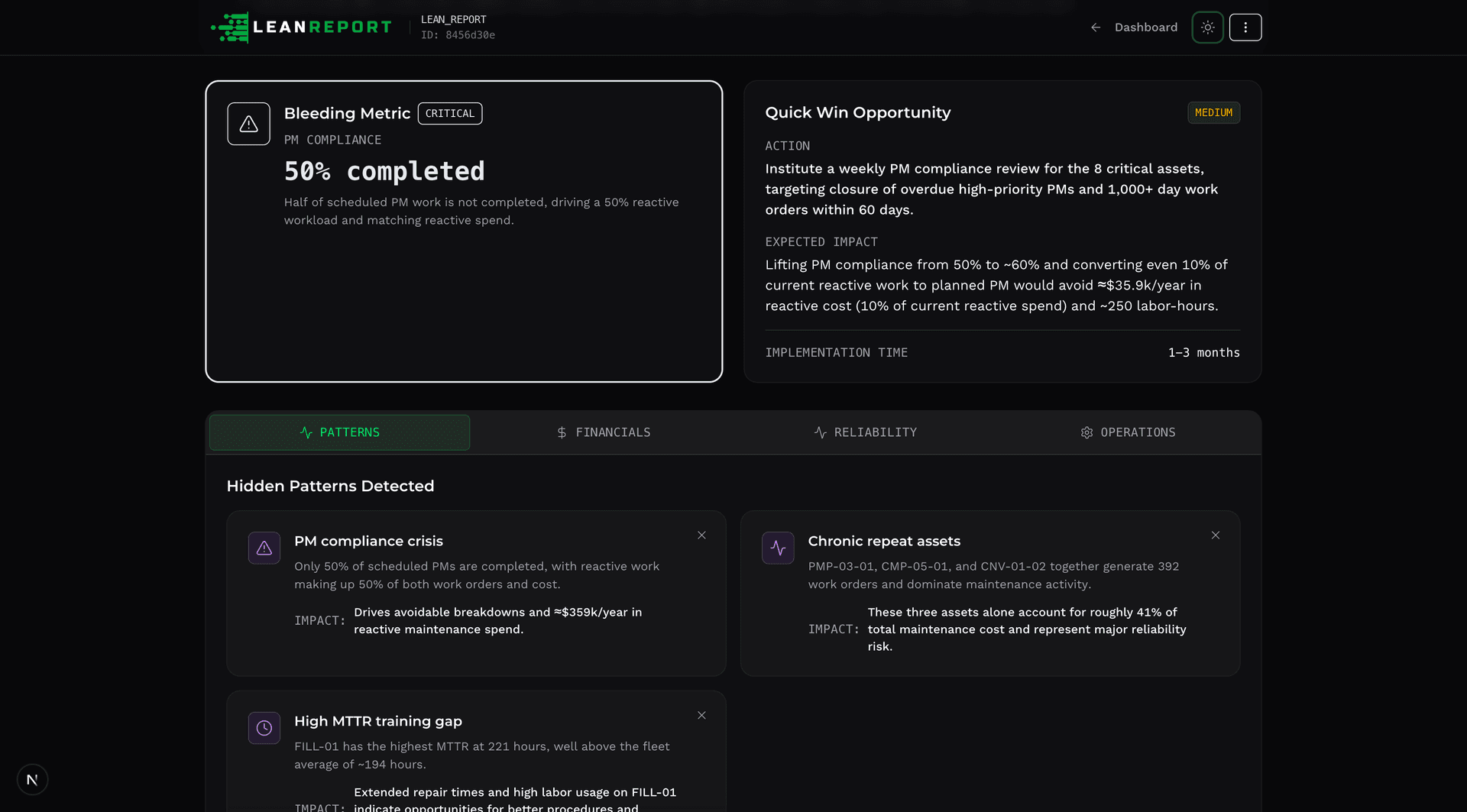The height and width of the screenshot is (812, 1467).
Task: Open the three-dot options menu
Action: coord(1245,27)
